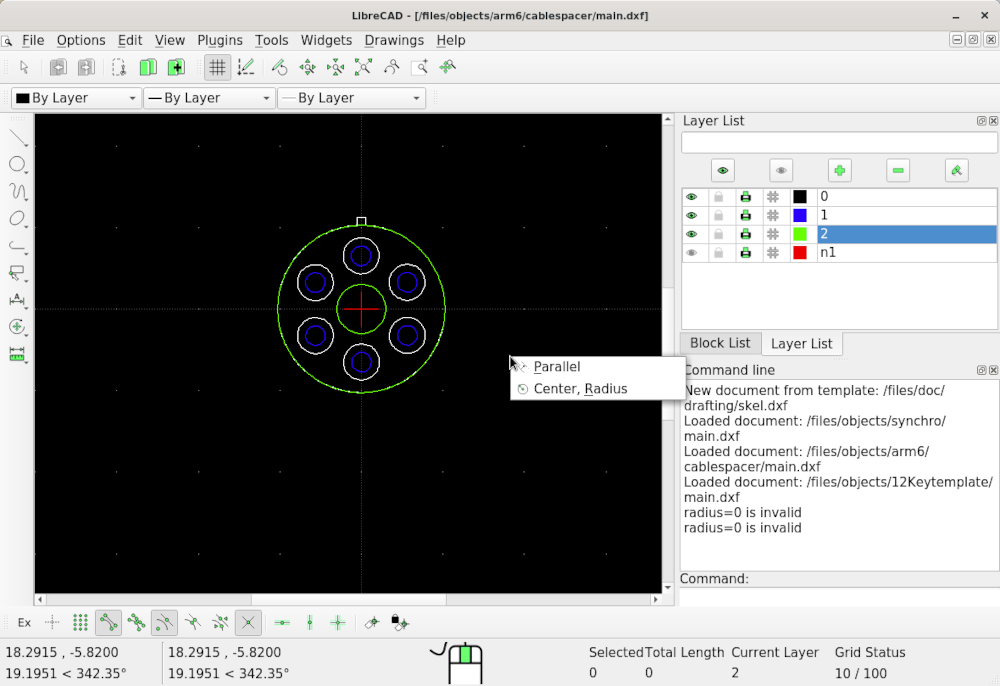Hide layer 1 with its eye toggle
The height and width of the screenshot is (686, 1000).
point(691,215)
